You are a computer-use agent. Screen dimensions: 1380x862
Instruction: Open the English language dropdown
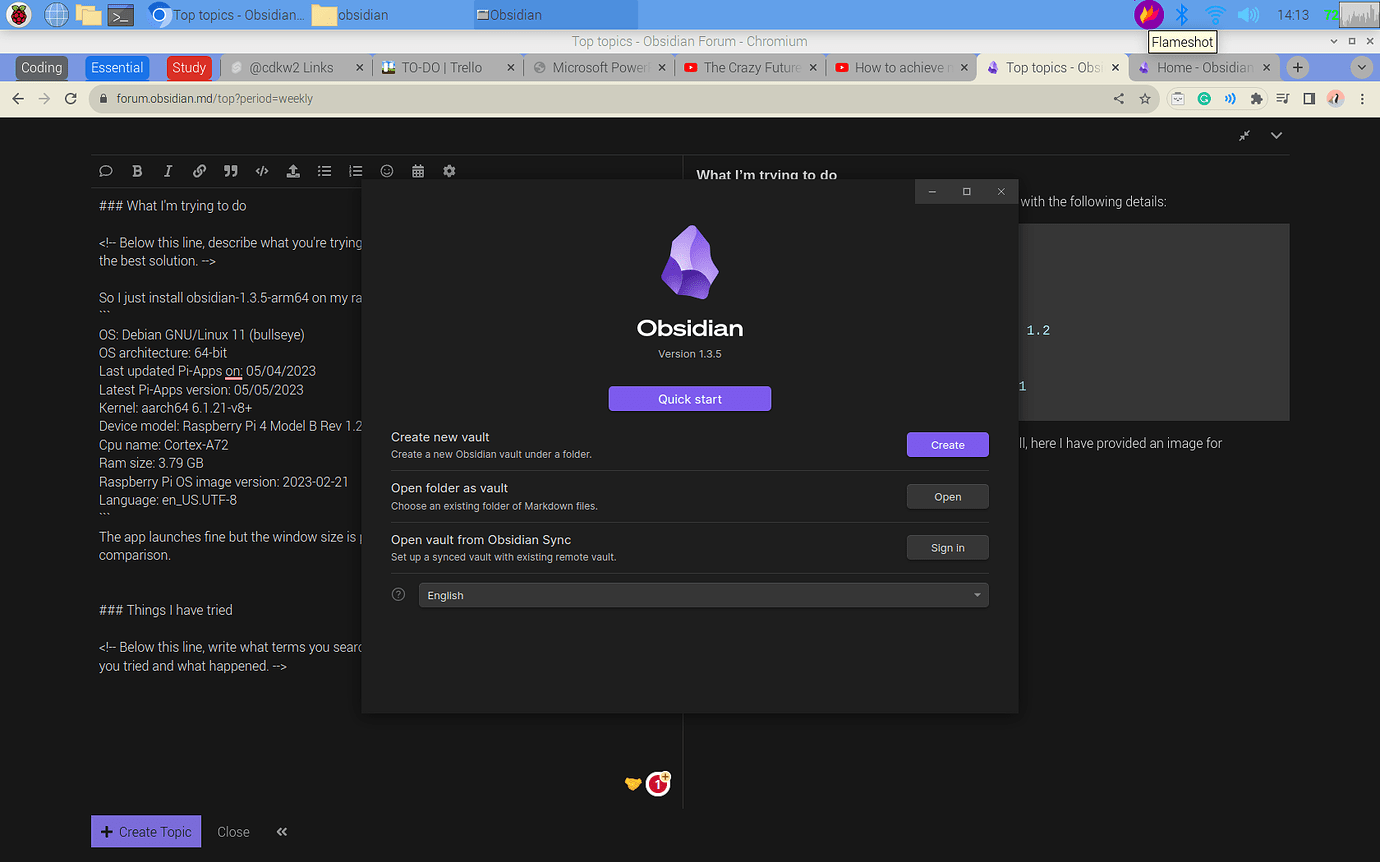(x=703, y=594)
